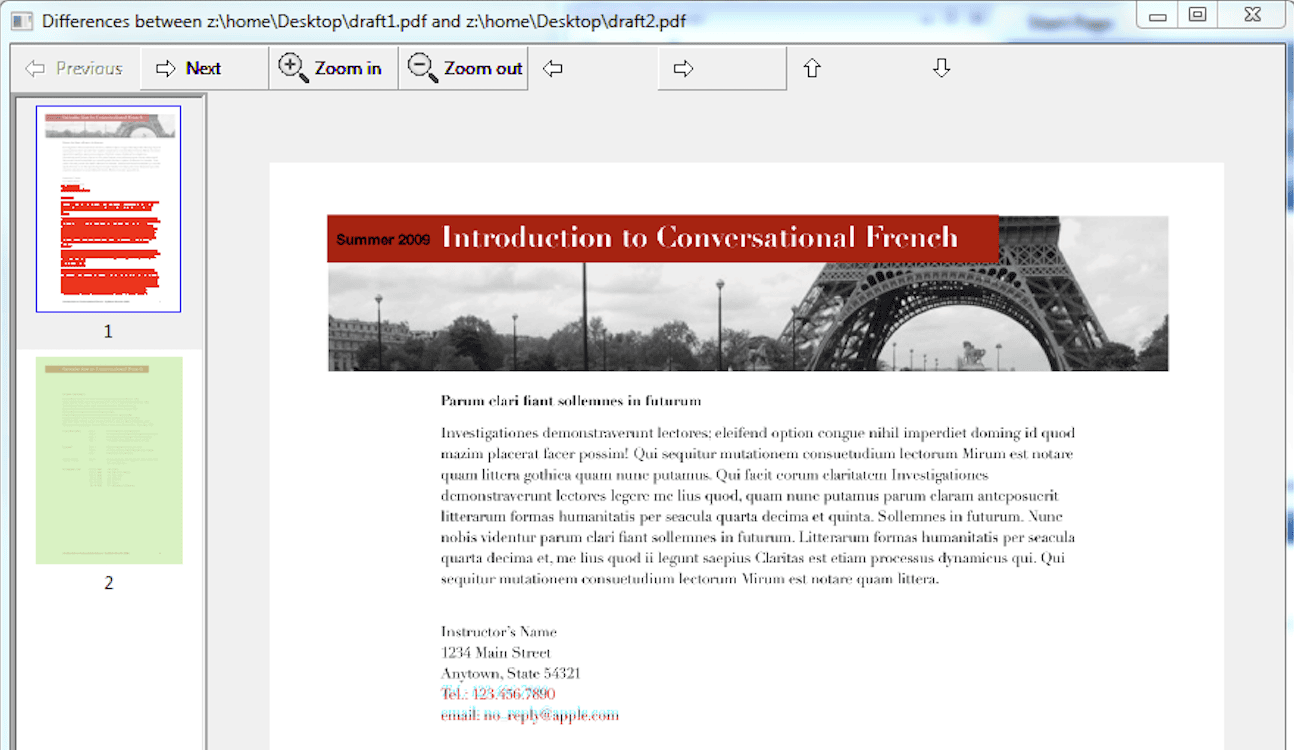The width and height of the screenshot is (1294, 750).
Task: Click the up arrow icon on the toolbar
Action: pyautogui.click(x=812, y=67)
